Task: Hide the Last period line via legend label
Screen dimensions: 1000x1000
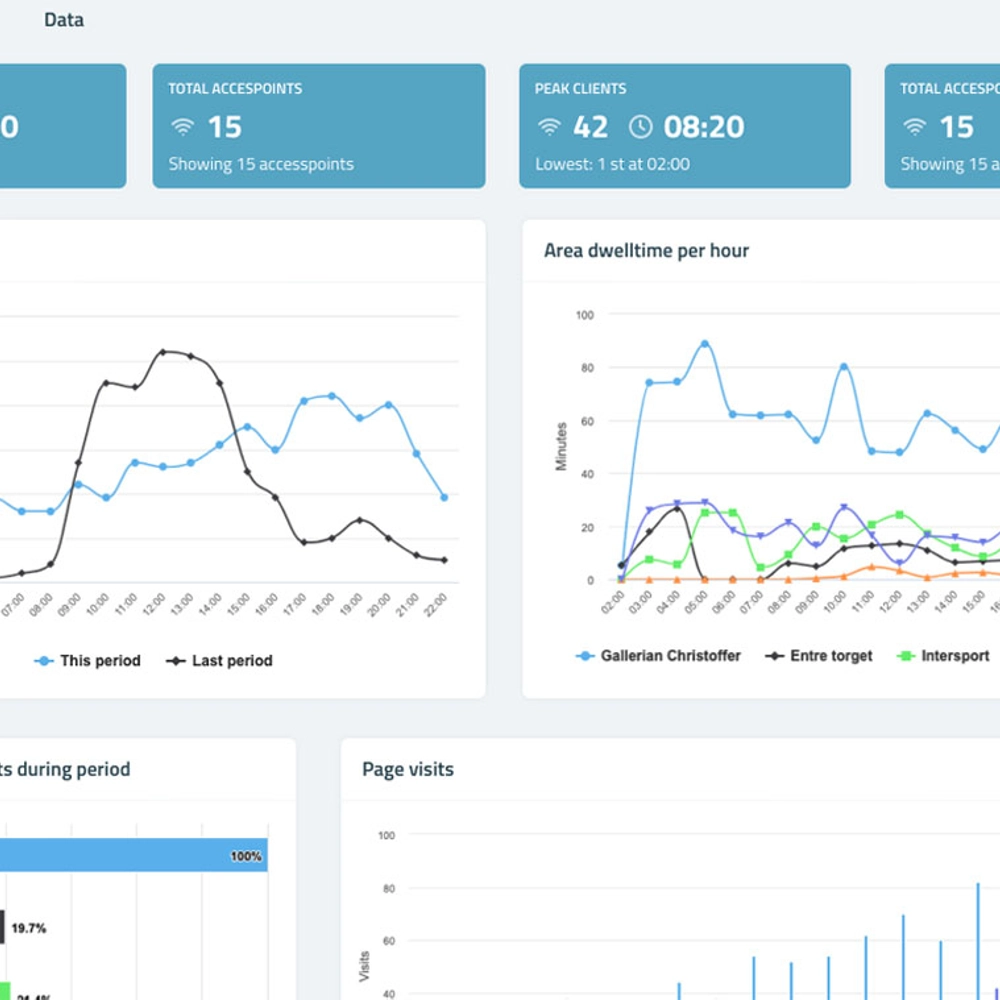Action: click(232, 661)
